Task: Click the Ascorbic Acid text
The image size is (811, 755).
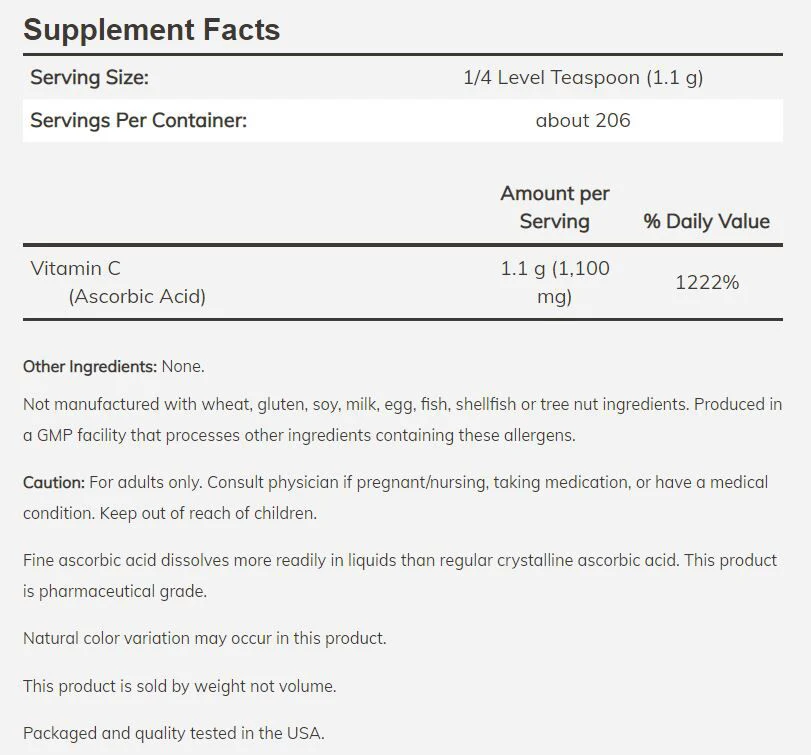Action: 137,296
